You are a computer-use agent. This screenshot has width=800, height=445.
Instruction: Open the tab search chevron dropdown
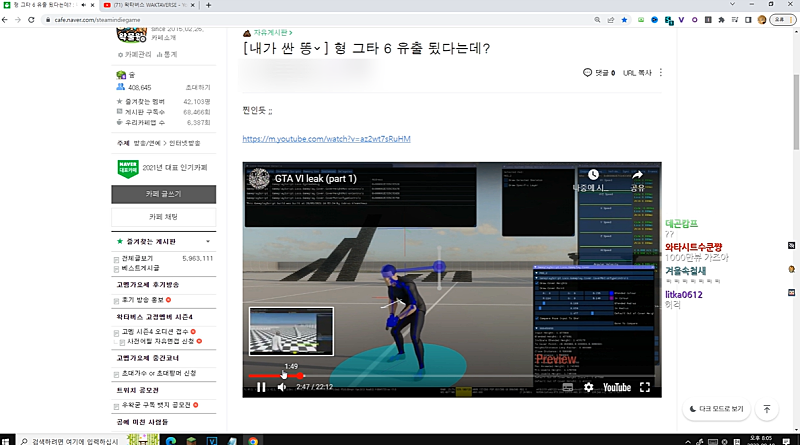[x=733, y=4]
